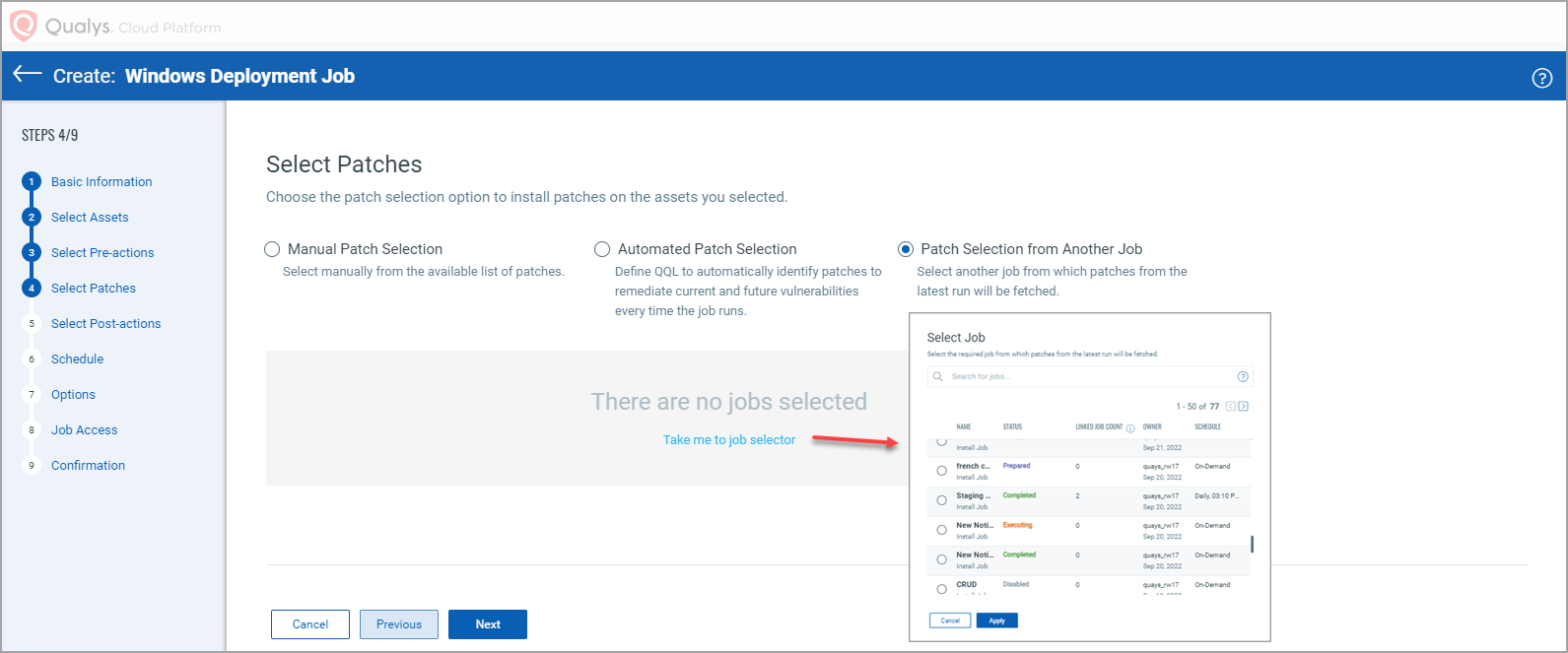Screen dimensions: 1568x653
Task: Select the CRUD job radio button
Action: (x=941, y=589)
